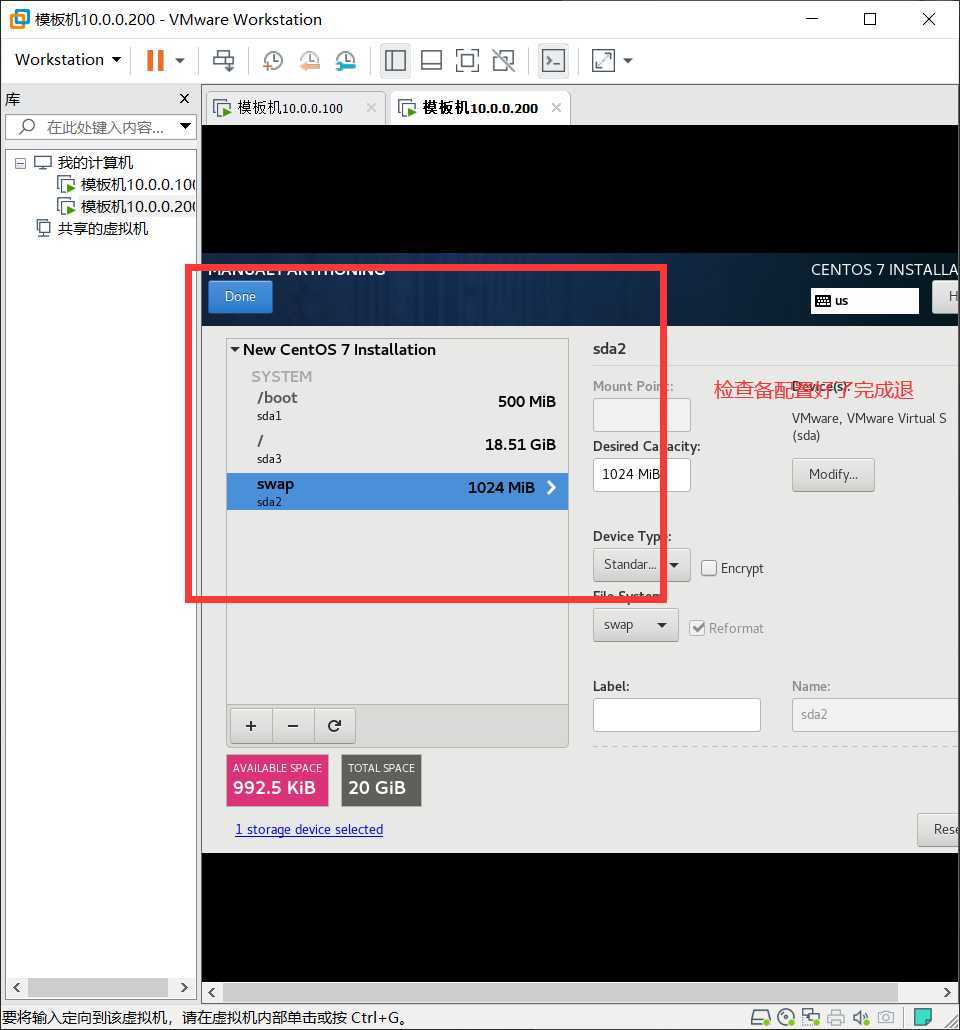Collapse New CentOS 7 Installation section

[235, 349]
